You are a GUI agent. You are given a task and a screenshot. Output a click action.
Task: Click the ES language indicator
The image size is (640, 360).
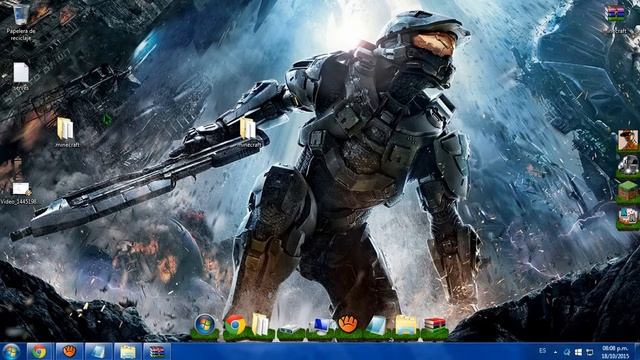point(542,351)
